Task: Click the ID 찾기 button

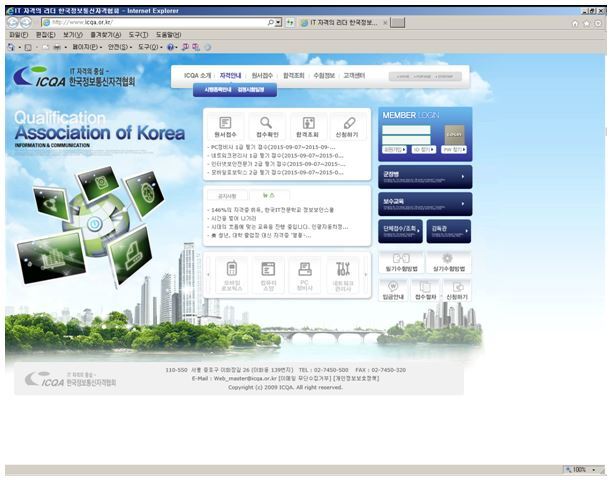Action: click(424, 149)
